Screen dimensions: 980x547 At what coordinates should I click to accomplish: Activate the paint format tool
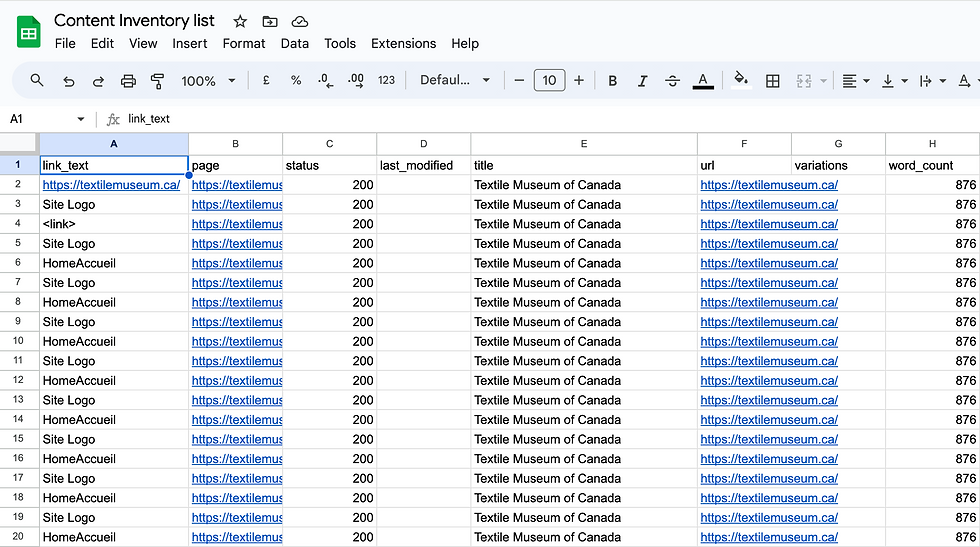tap(158, 81)
